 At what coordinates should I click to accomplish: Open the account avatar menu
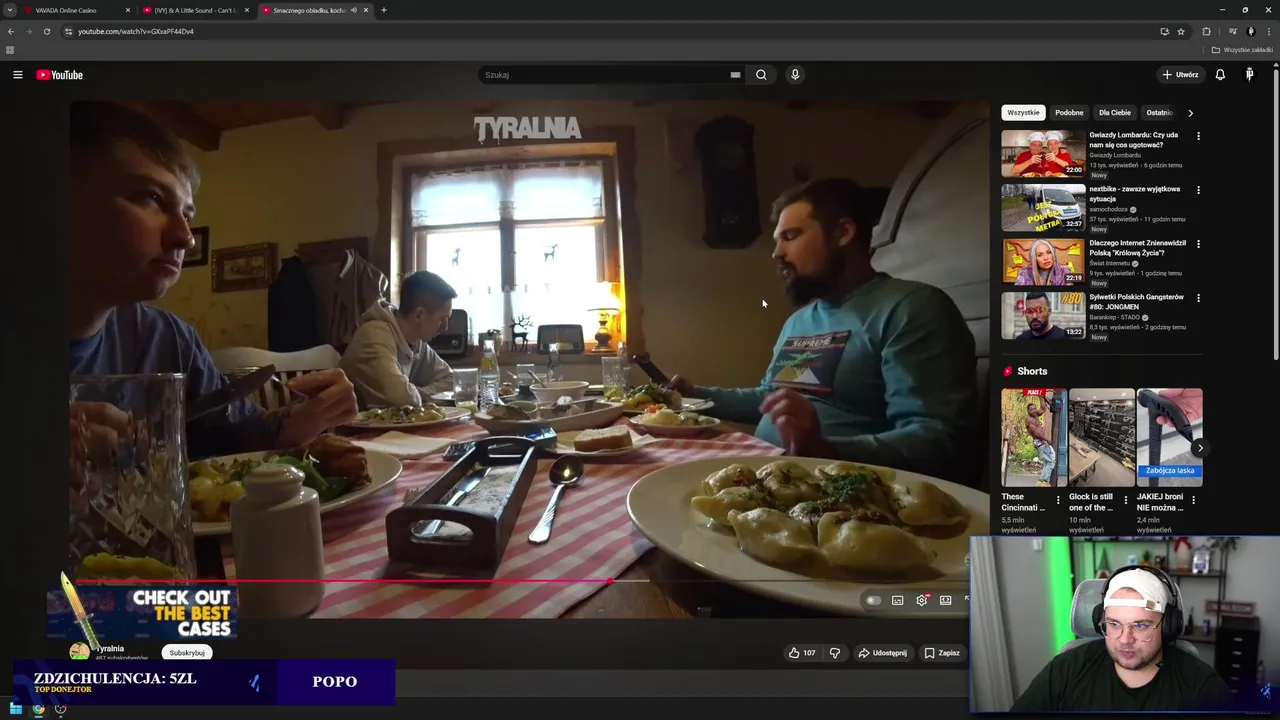(x=1249, y=75)
